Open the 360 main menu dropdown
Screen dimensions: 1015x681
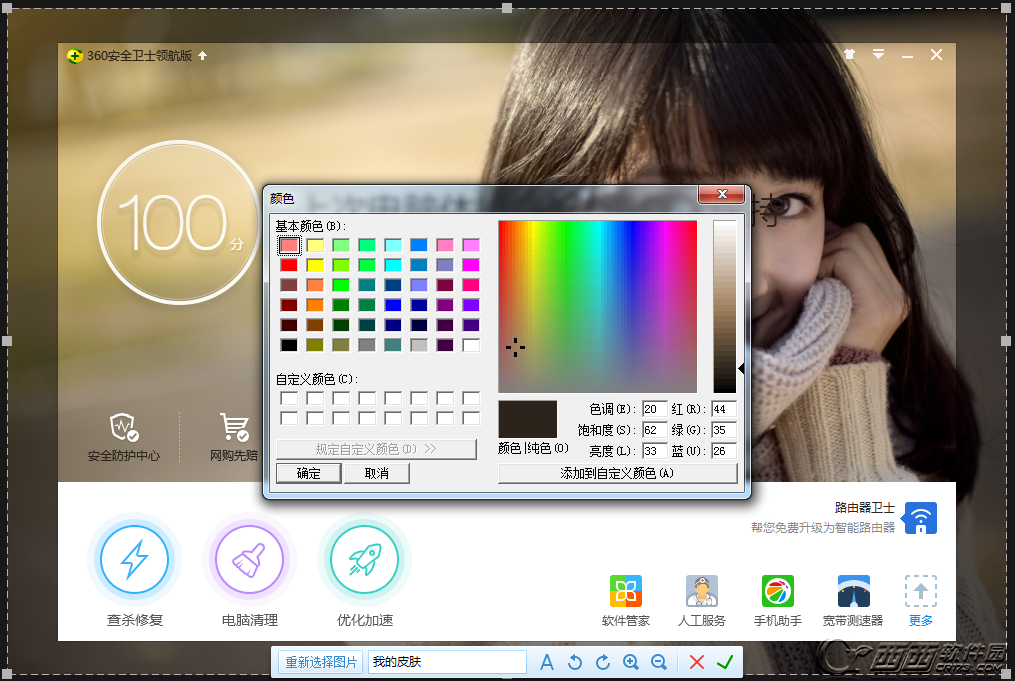878,55
